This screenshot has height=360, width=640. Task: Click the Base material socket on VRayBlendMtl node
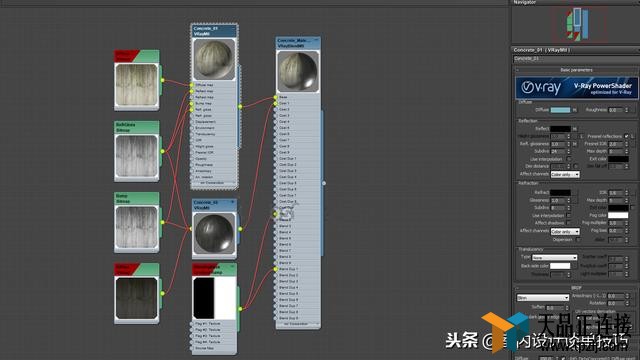click(x=276, y=97)
